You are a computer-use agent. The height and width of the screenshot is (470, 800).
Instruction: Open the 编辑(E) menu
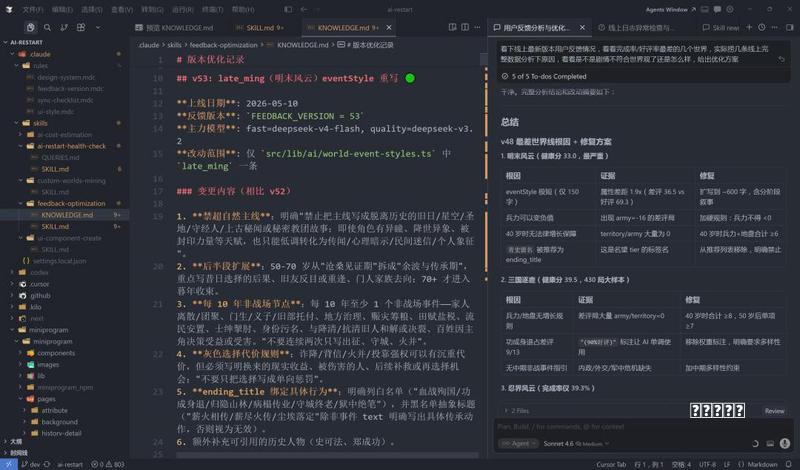tap(62, 9)
